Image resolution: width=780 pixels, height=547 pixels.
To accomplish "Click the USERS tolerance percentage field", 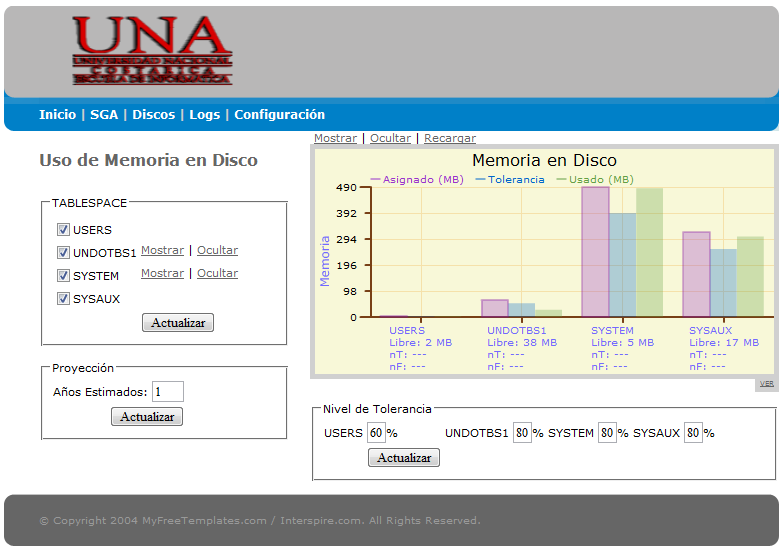I will click(x=376, y=433).
